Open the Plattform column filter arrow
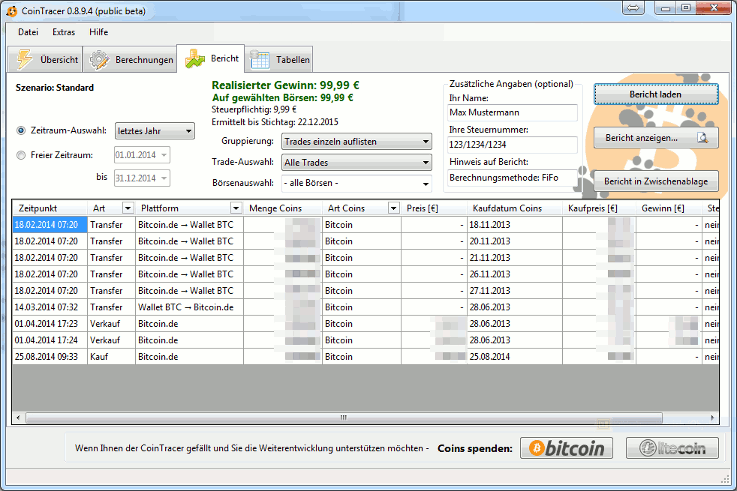This screenshot has height=491, width=737. 236,208
